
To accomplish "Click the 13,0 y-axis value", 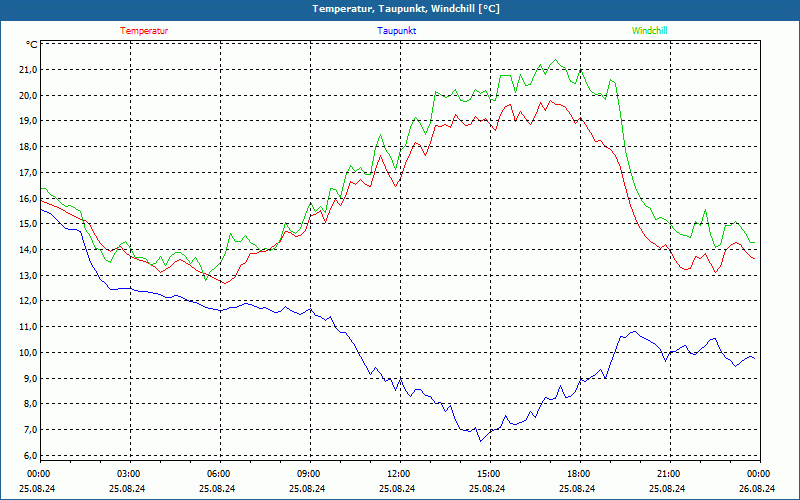I will click(29, 276).
